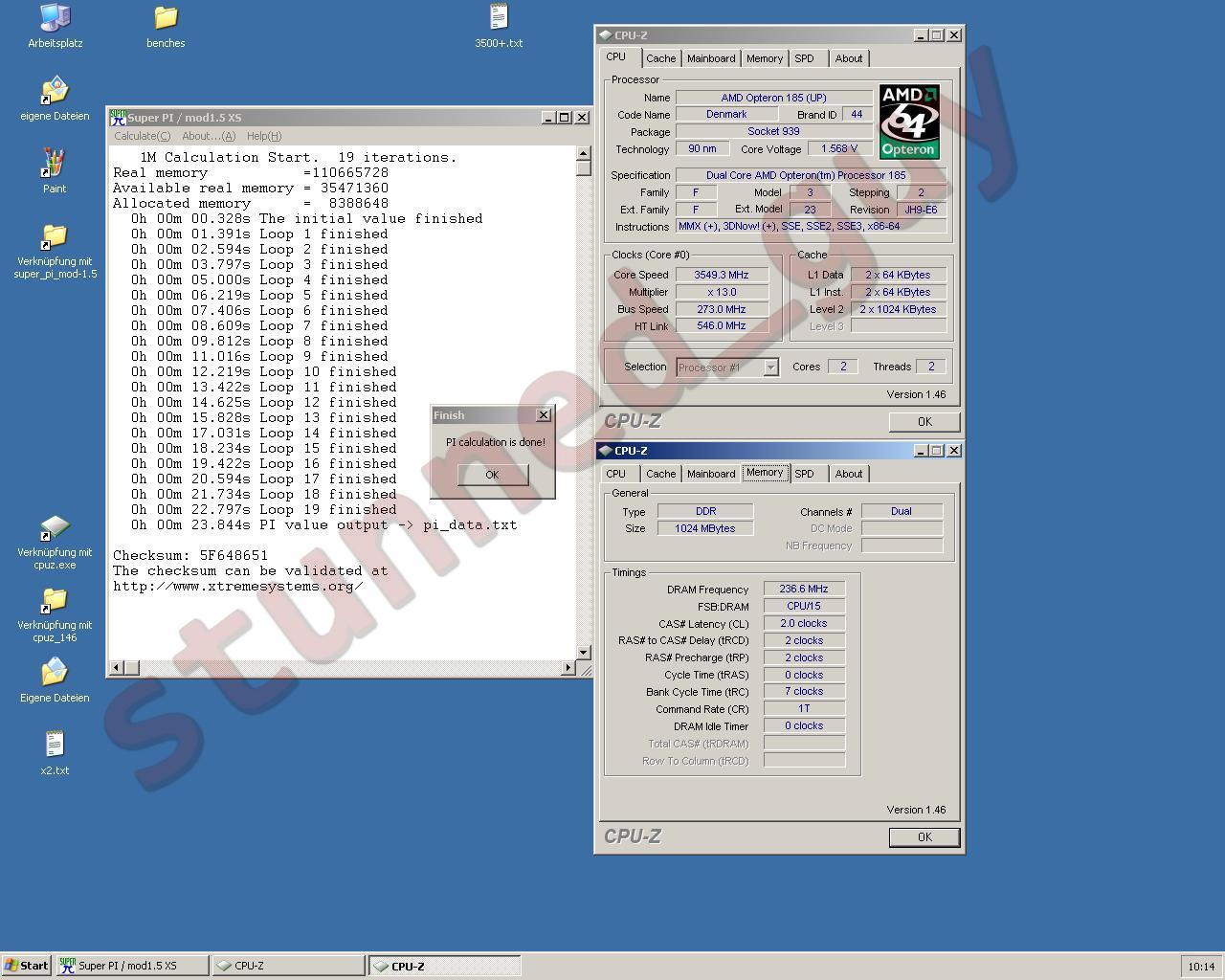Click OK in upper CPU-Z window
This screenshot has width=1225, height=980.
point(924,421)
